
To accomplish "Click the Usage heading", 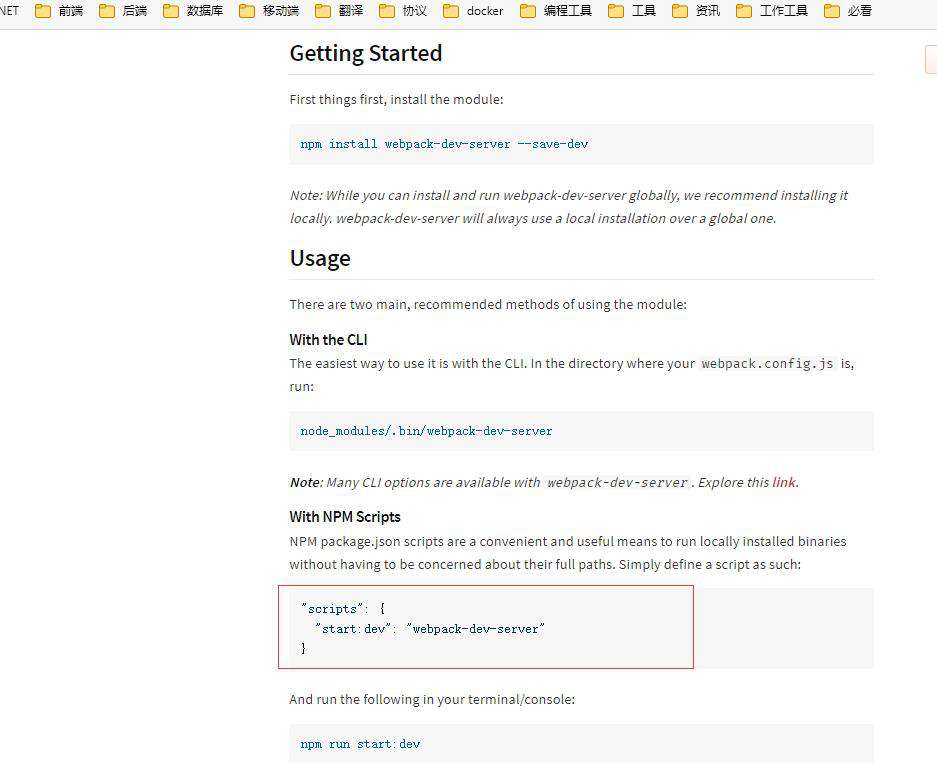I will (320, 258).
